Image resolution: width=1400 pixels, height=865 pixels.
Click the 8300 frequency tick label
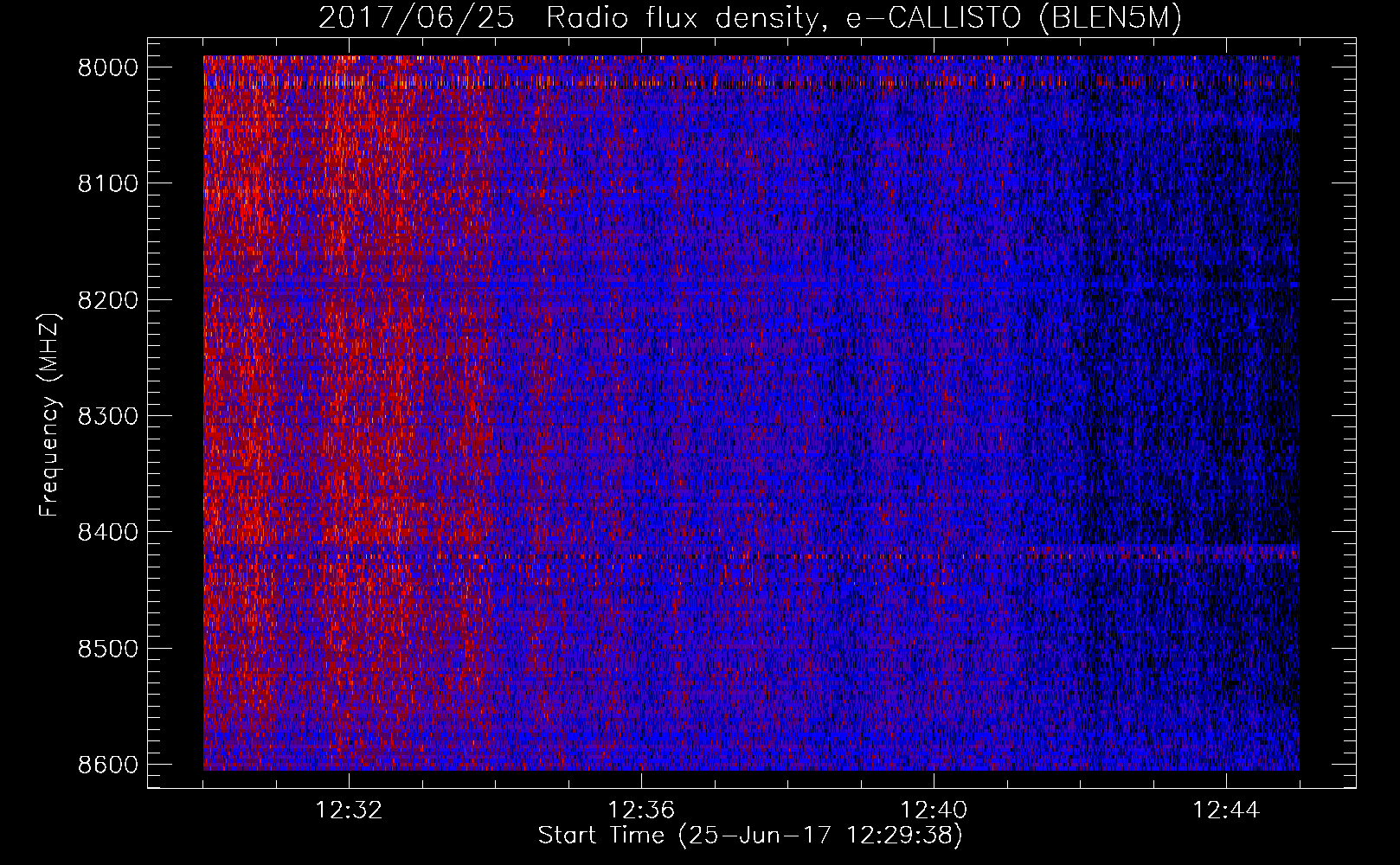108,416
